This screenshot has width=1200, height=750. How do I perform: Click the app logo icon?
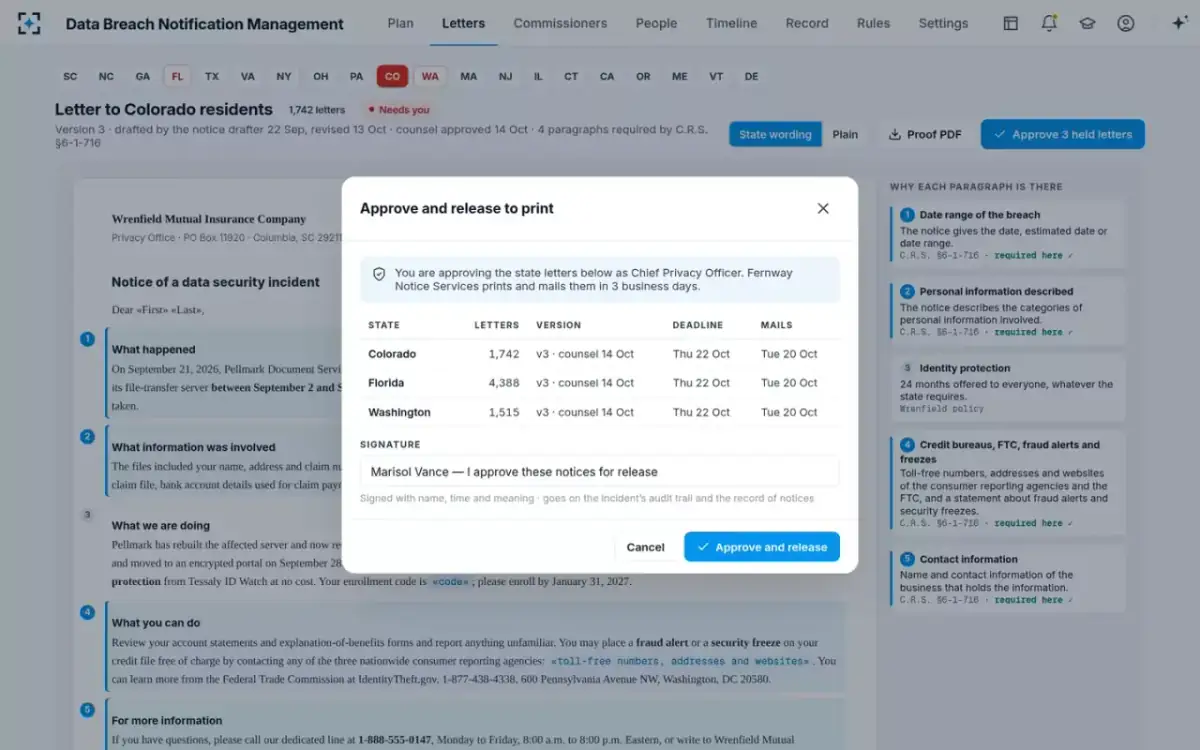point(29,23)
